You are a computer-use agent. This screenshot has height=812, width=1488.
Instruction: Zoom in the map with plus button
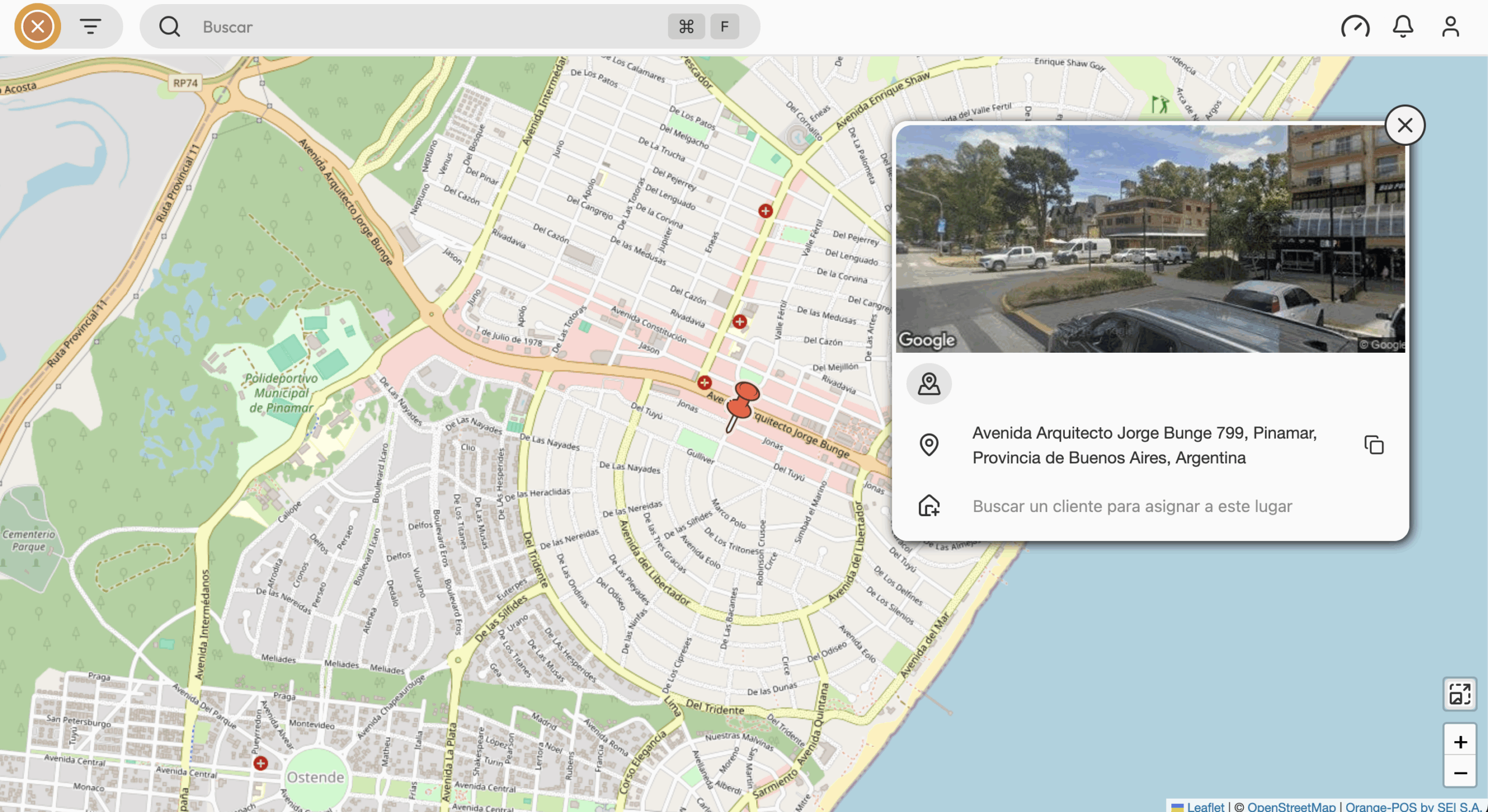click(x=1460, y=742)
